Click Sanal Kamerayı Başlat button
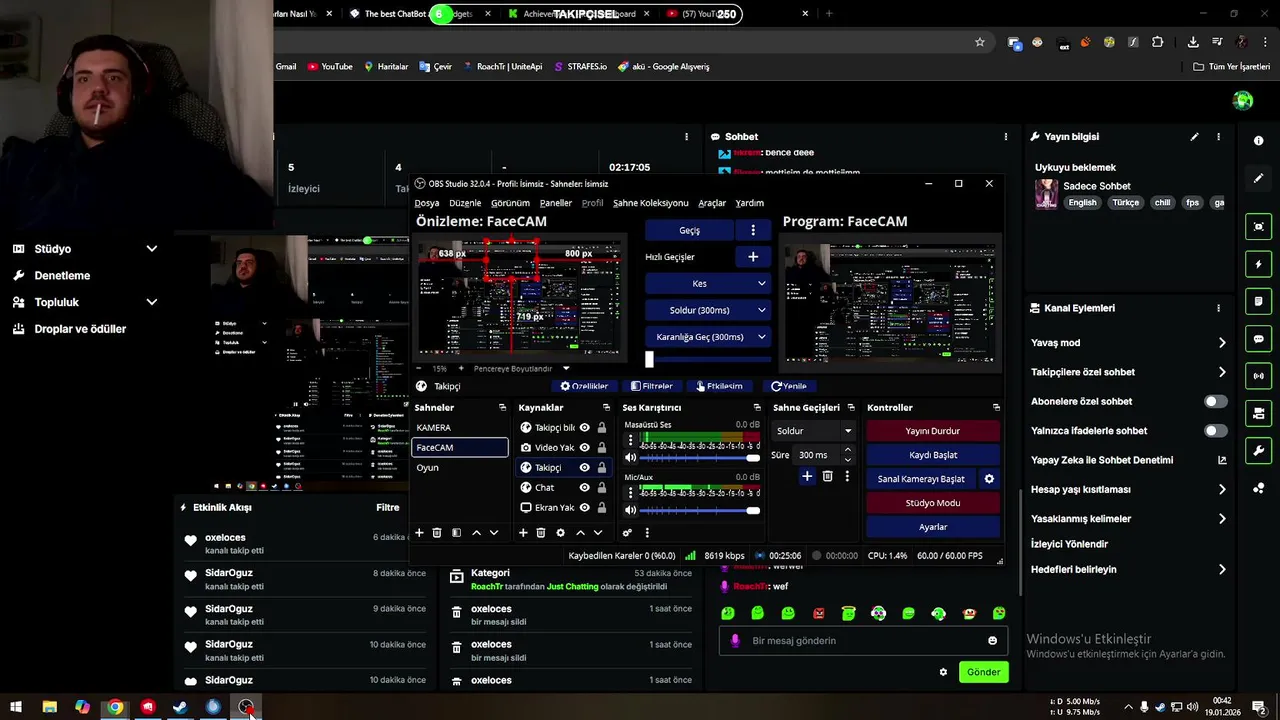Screen dimensions: 1280x720 click(921, 479)
